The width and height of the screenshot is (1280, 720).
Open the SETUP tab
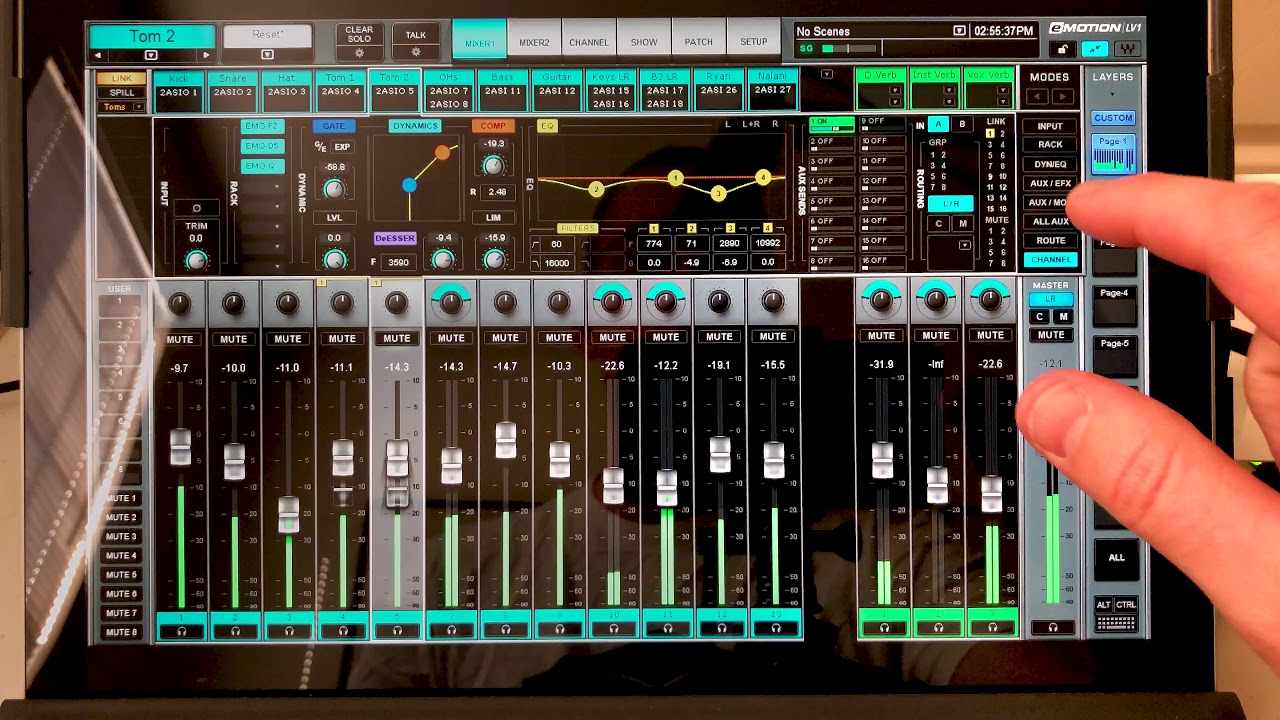pyautogui.click(x=754, y=42)
